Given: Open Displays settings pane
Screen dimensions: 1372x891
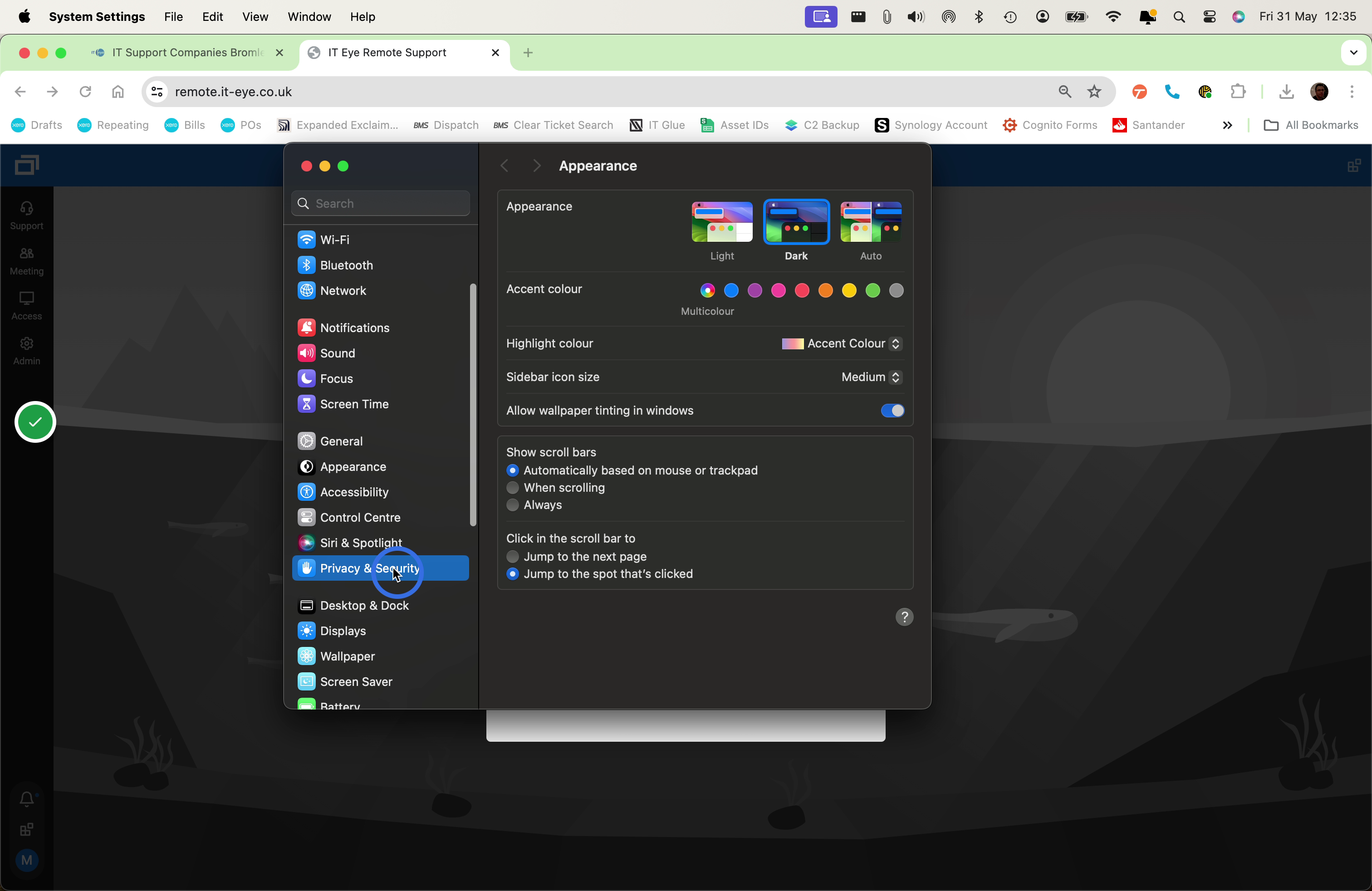Looking at the screenshot, I should tap(381, 631).
